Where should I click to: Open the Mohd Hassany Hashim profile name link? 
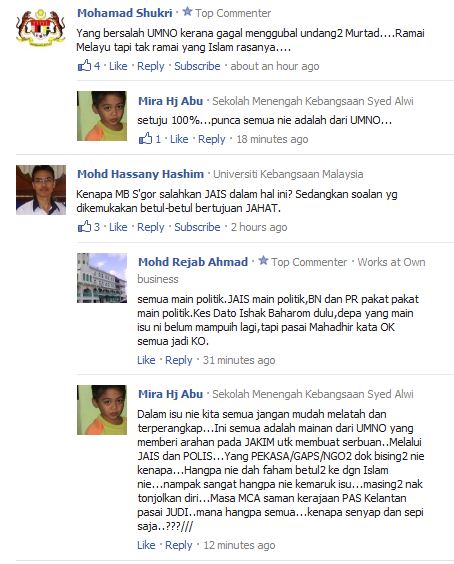click(140, 174)
